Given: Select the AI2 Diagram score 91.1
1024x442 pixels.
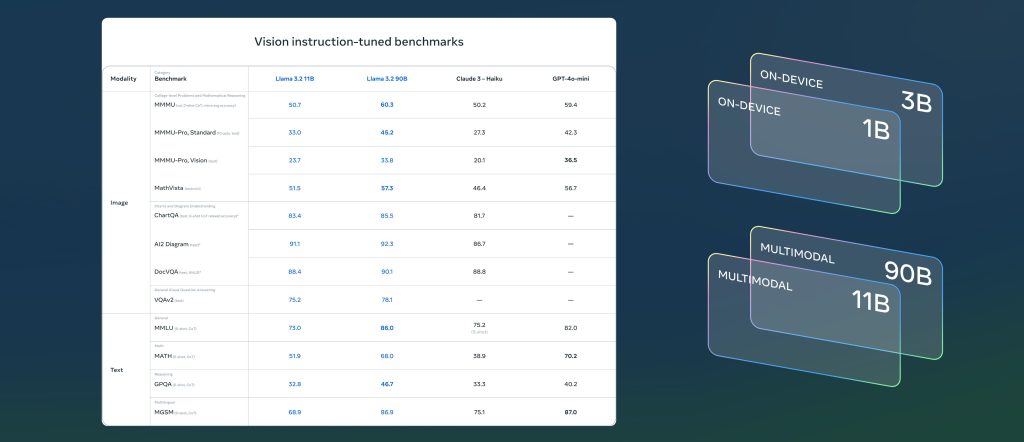Looking at the screenshot, I should tap(295, 244).
